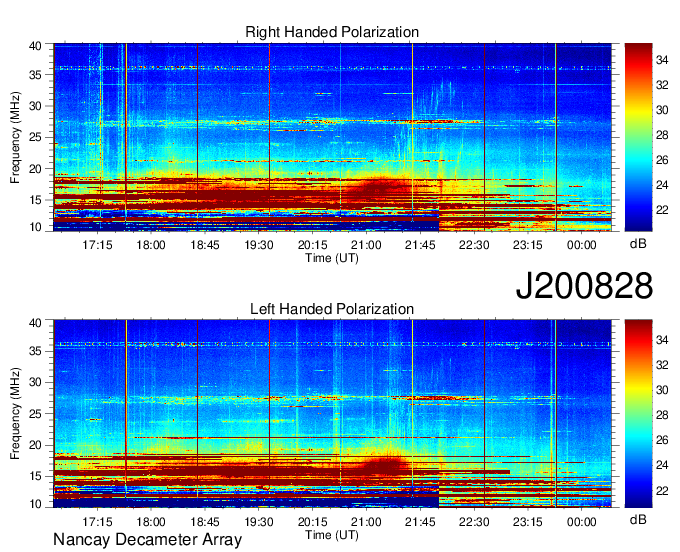Click the 25 MHz tick label on the lower plot
This screenshot has width=680, height=552.
[35, 414]
